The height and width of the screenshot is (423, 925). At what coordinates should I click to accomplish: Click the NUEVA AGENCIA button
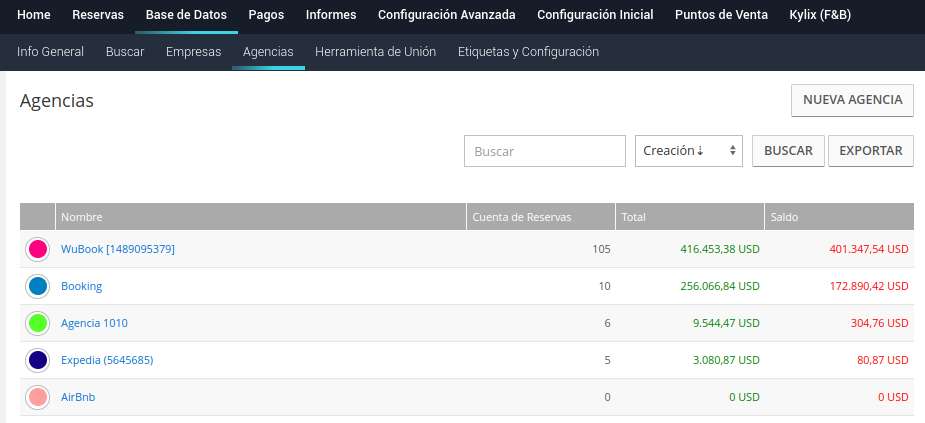click(x=852, y=100)
